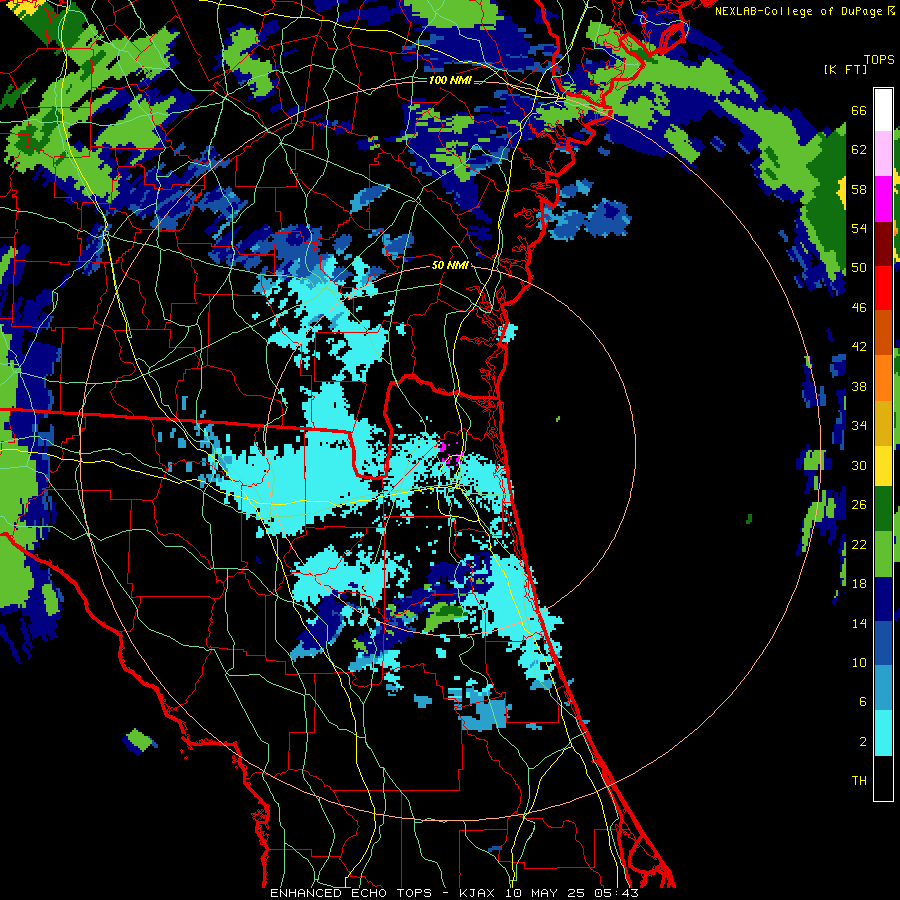The image size is (900, 900).
Task: Click the legend value "18"
Action: tap(859, 584)
